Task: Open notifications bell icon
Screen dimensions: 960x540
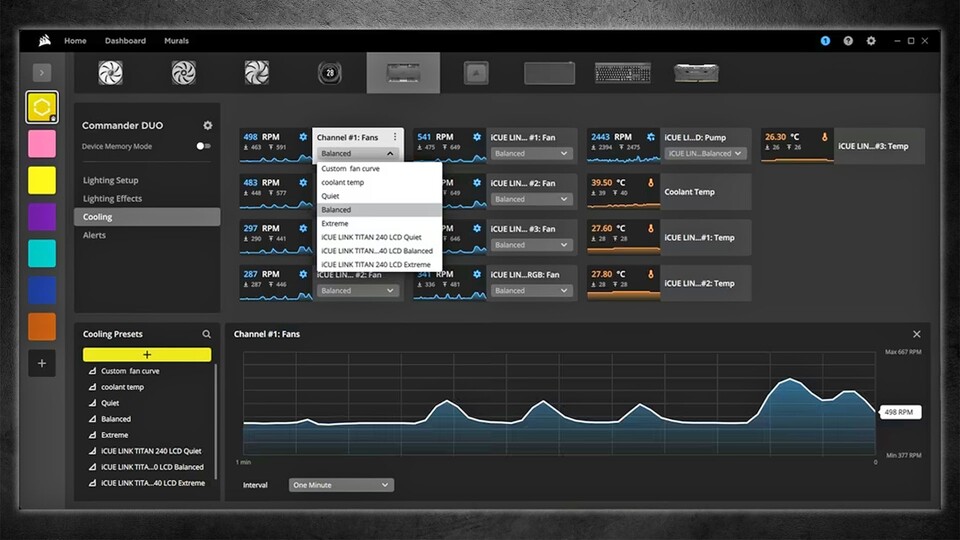Action: (825, 40)
